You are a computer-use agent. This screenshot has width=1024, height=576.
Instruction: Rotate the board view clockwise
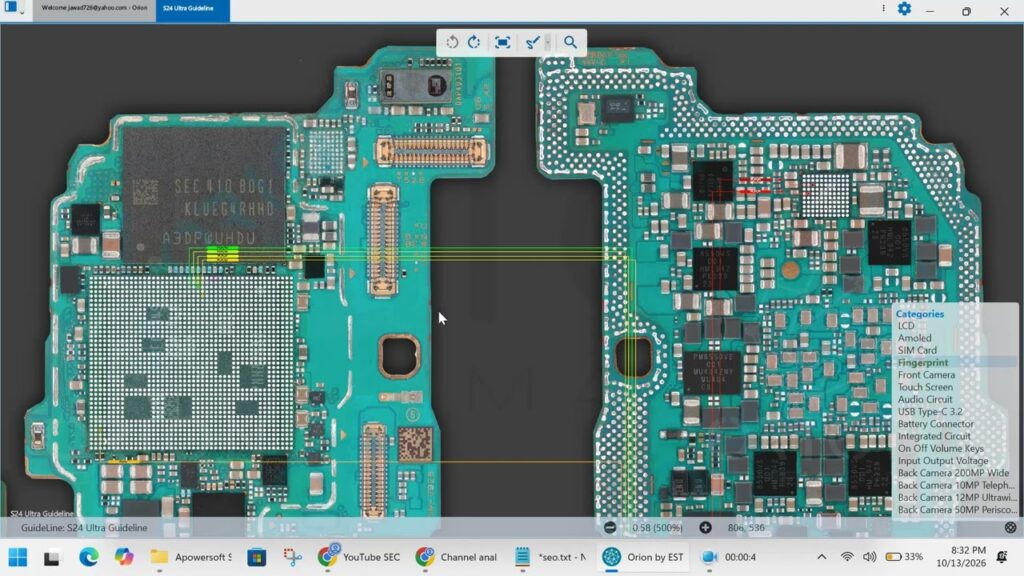pos(474,42)
